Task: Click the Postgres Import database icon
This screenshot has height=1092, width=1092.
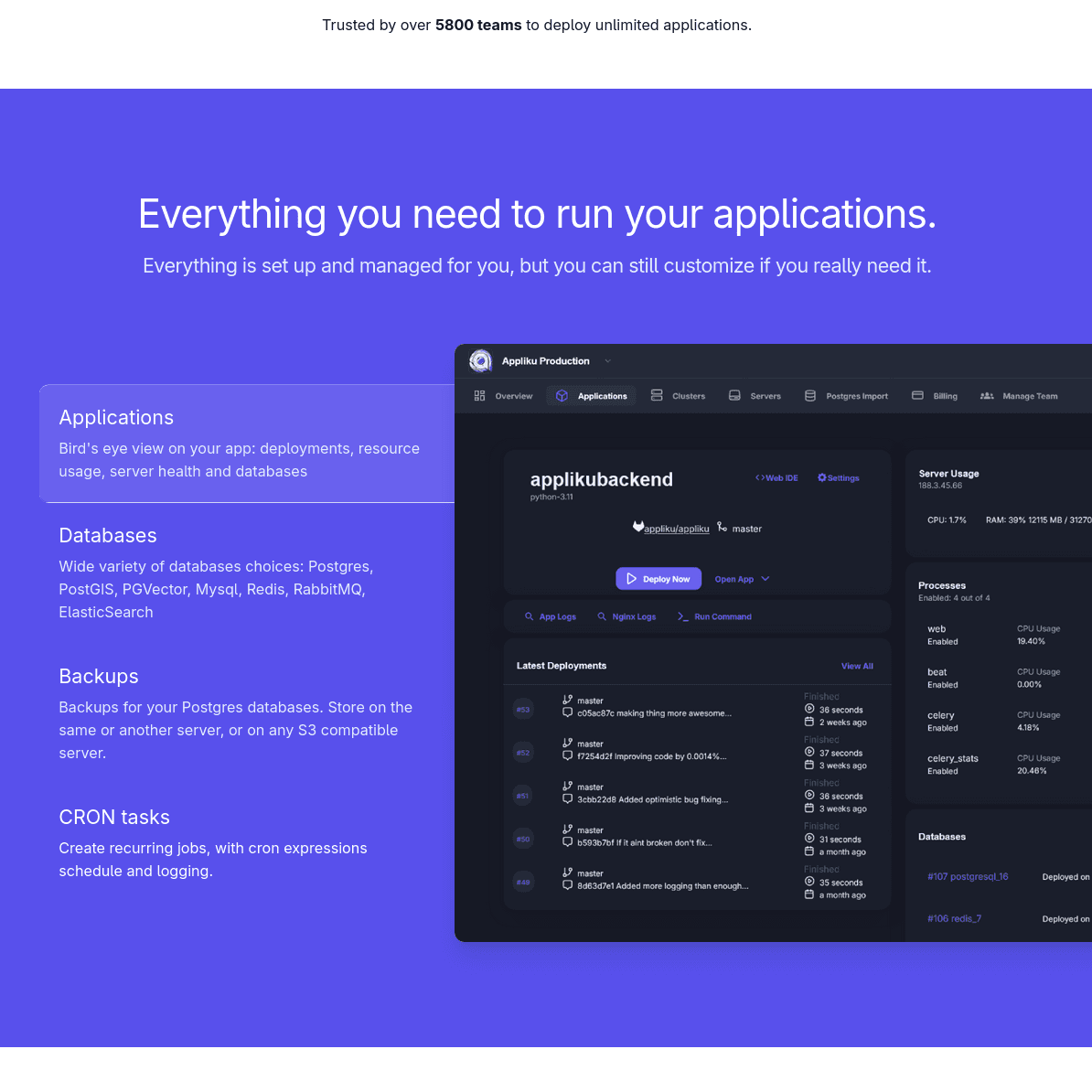Action: [810, 396]
